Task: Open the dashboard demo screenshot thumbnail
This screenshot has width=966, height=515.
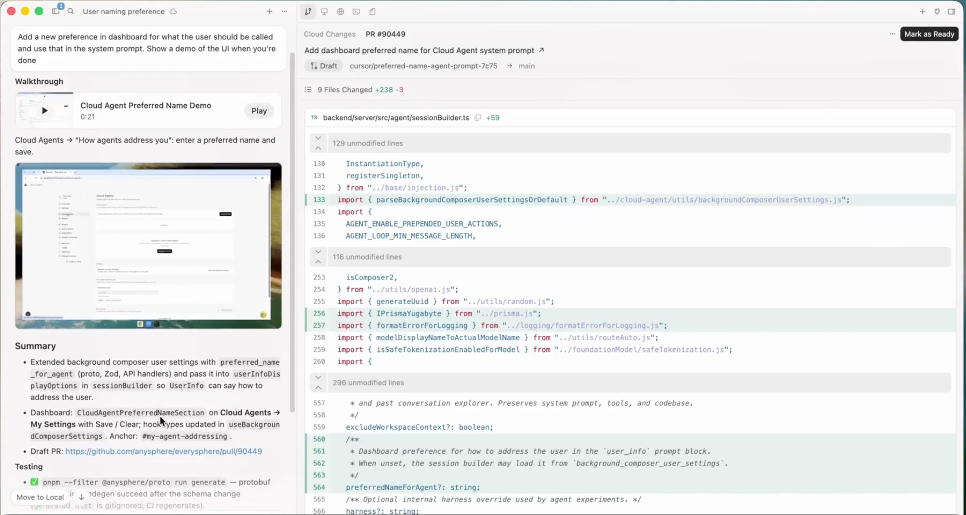Action: pyautogui.click(x=148, y=246)
